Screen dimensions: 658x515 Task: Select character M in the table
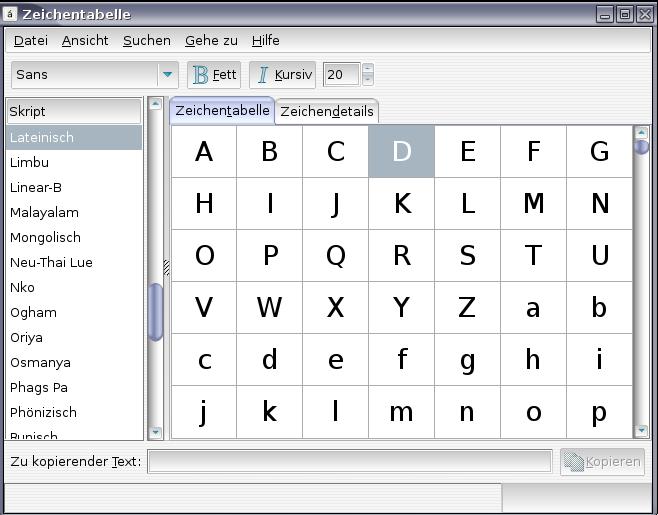[x=533, y=204]
